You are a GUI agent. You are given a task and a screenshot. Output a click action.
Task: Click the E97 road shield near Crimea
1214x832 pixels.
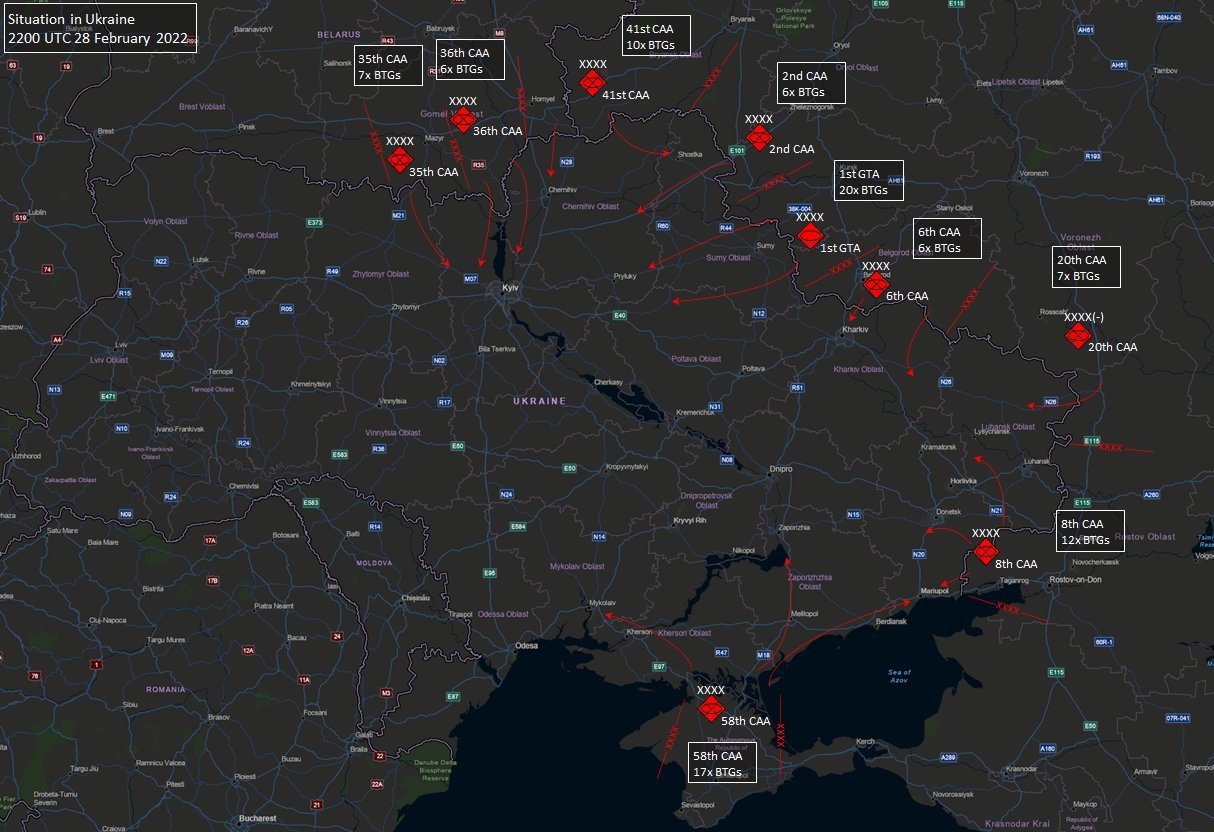coord(659,667)
